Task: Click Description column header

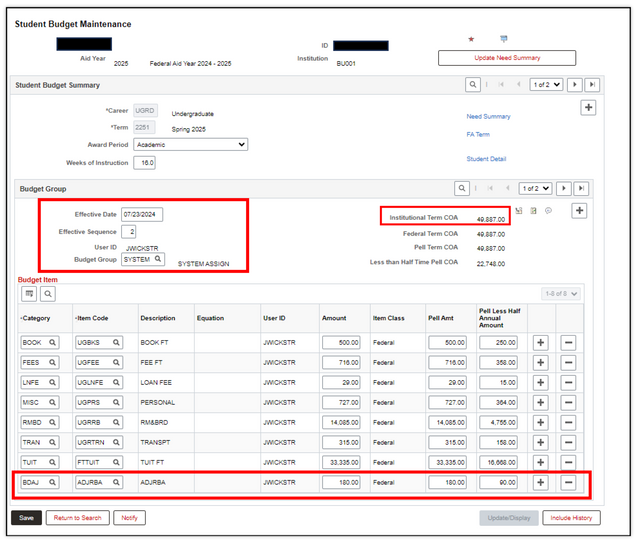Action: click(x=158, y=318)
